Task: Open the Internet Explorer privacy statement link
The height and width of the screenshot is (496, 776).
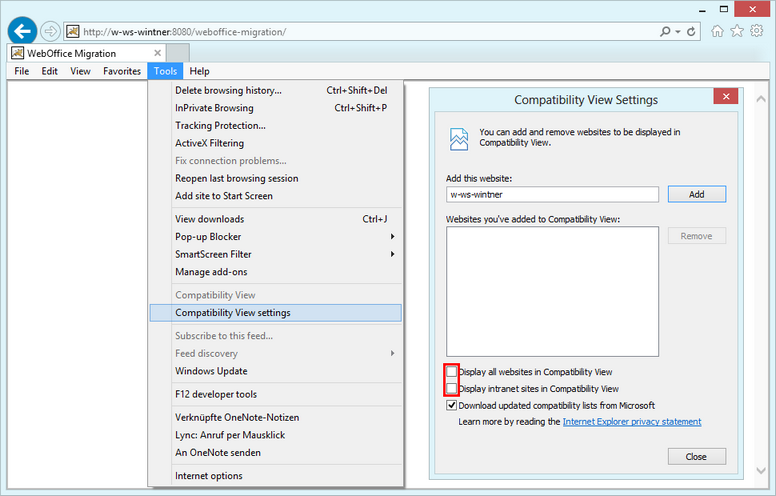Action: [632, 422]
